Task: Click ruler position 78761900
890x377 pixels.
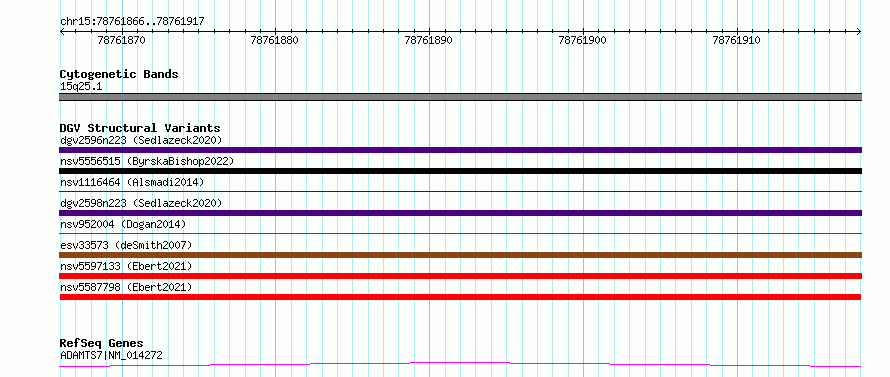Action: 582,40
